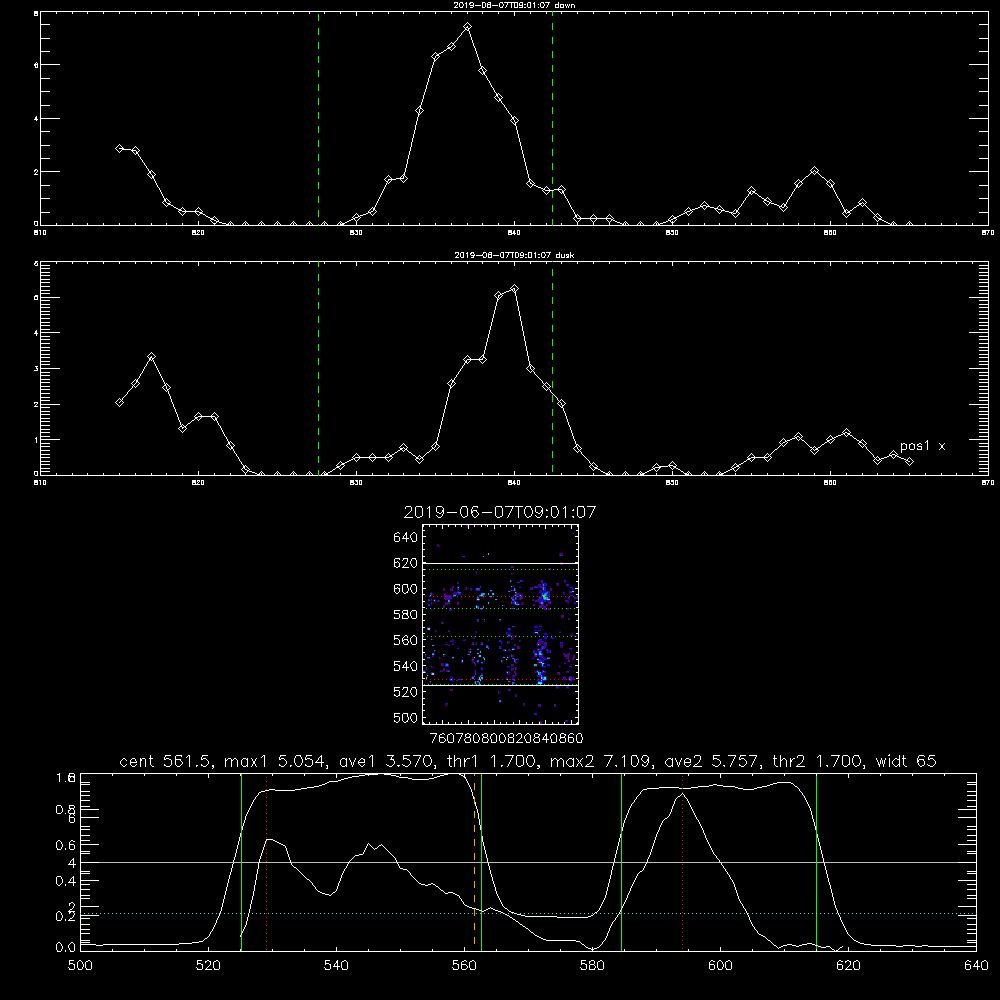Click the green vertical line near 615 in bottom plot
The width and height of the screenshot is (1000, 1000).
[816, 861]
